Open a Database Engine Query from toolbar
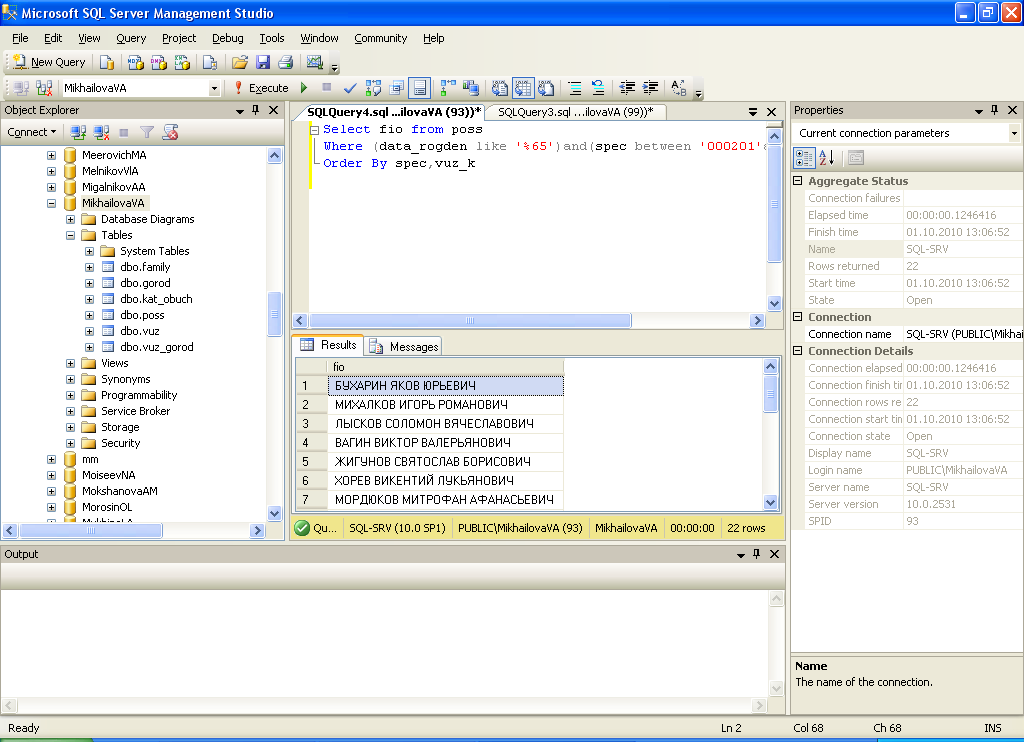This screenshot has height=742, width=1024. pyautogui.click(x=106, y=62)
